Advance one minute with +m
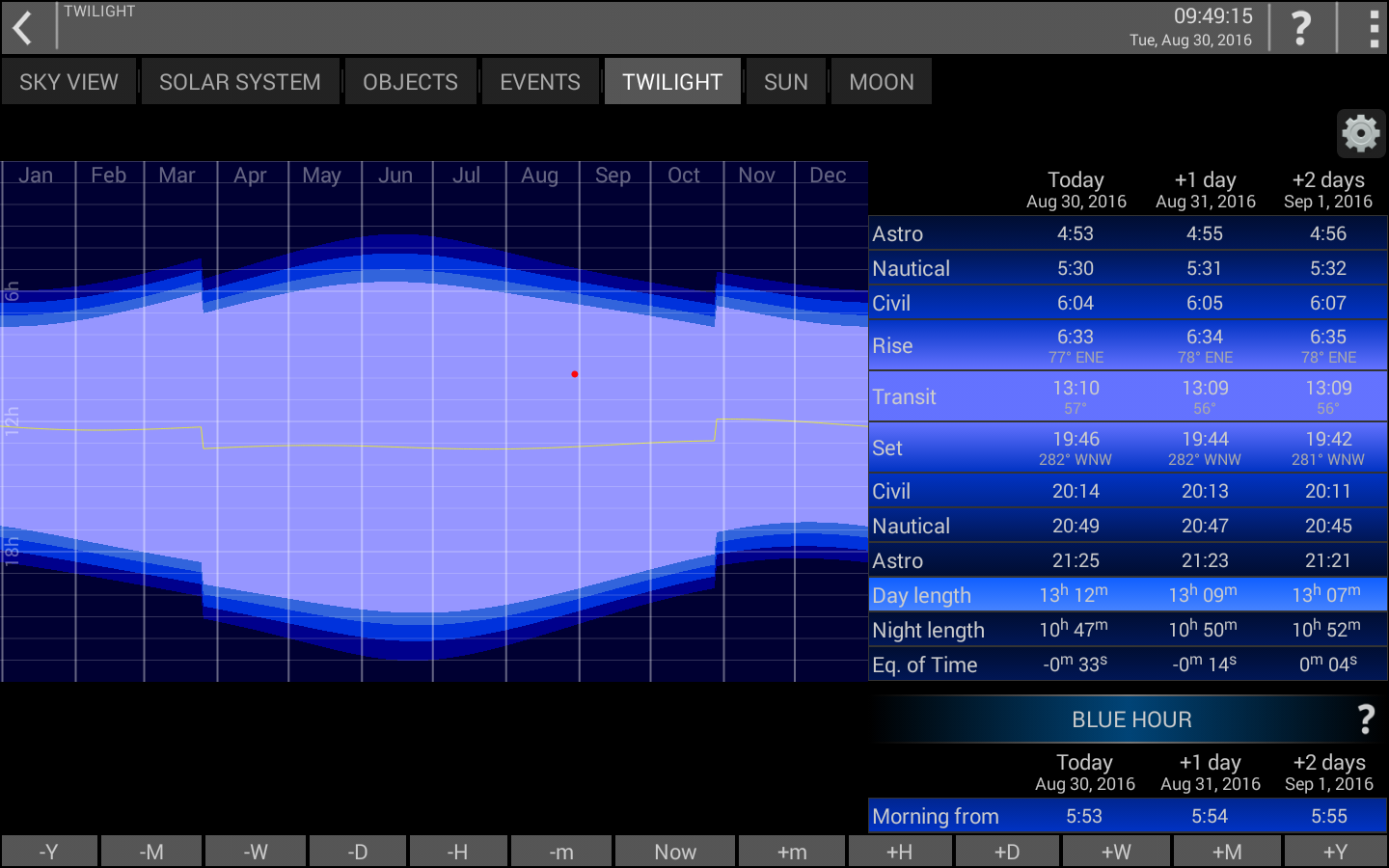1389x868 pixels. coord(792,852)
